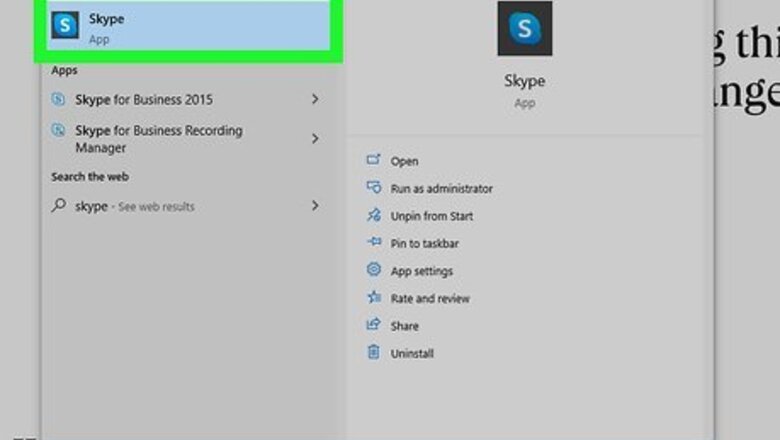This screenshot has width=780, height=440.
Task: Click the Skype title in details pane
Action: click(x=524, y=81)
